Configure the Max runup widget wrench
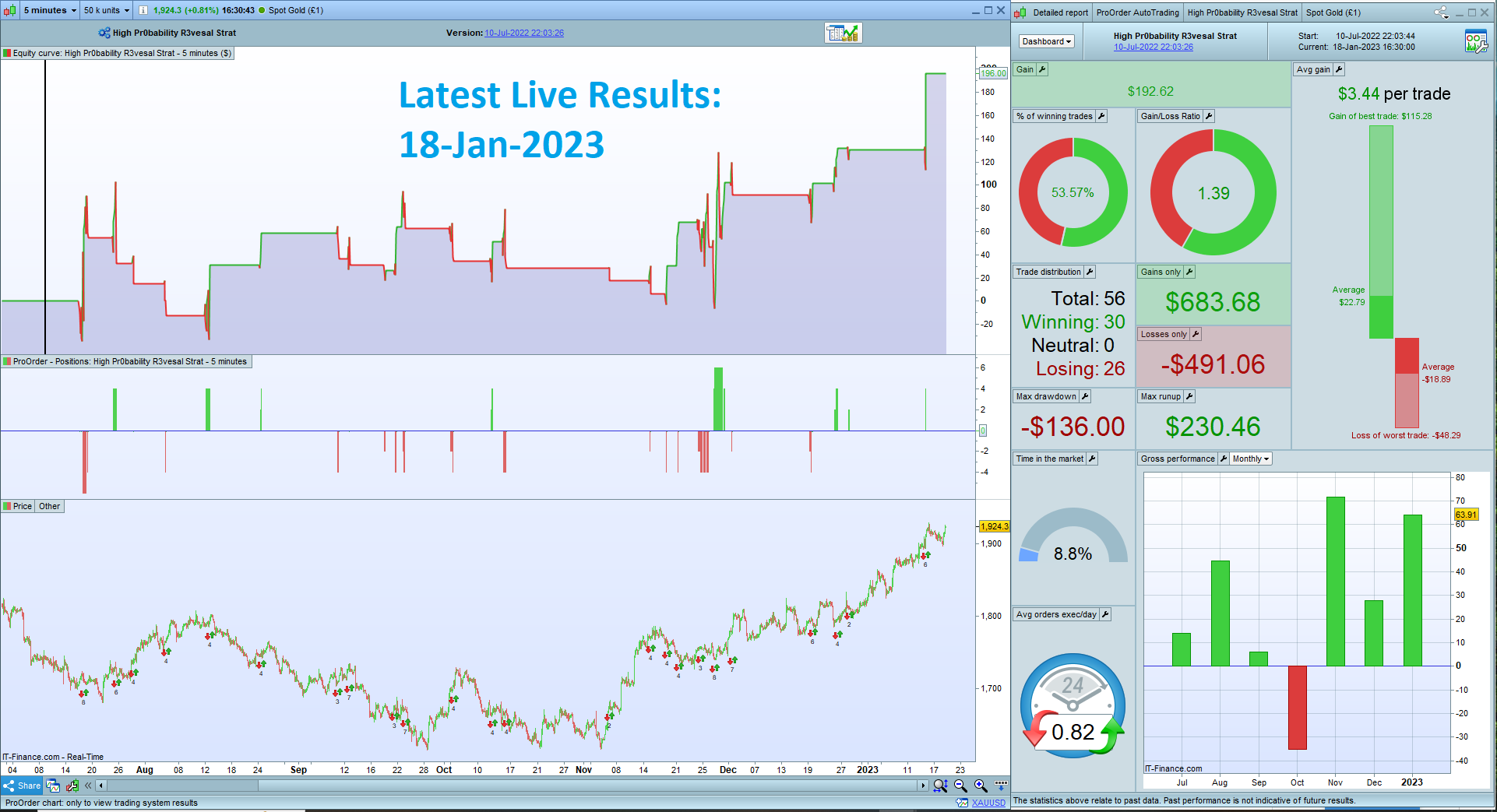 [x=1189, y=396]
